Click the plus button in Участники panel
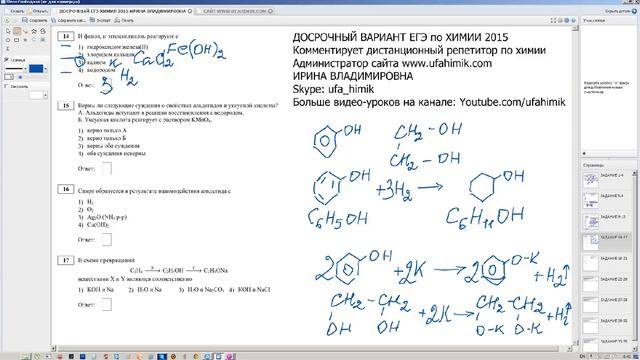The height and width of the screenshot is (360, 640). tap(584, 153)
